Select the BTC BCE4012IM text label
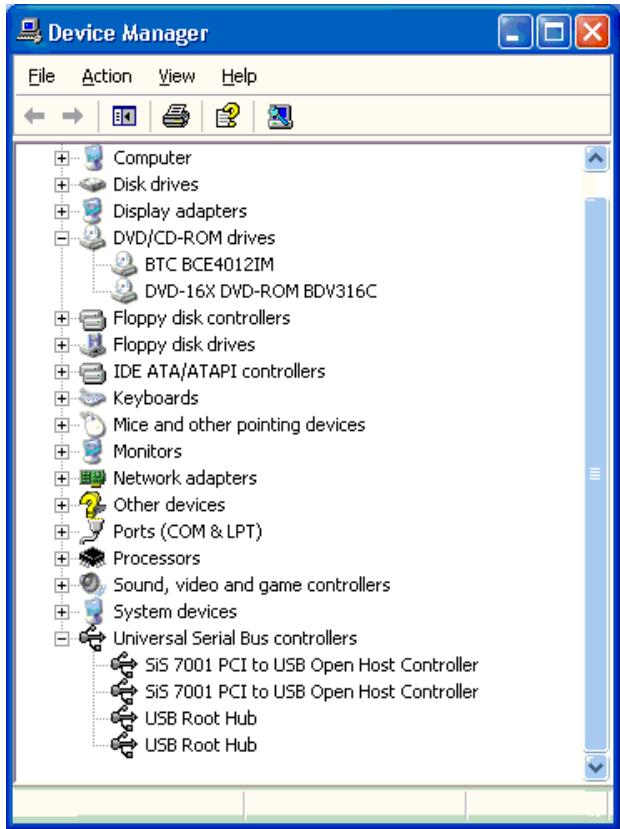Screen dimensions: 620x829 [209, 264]
